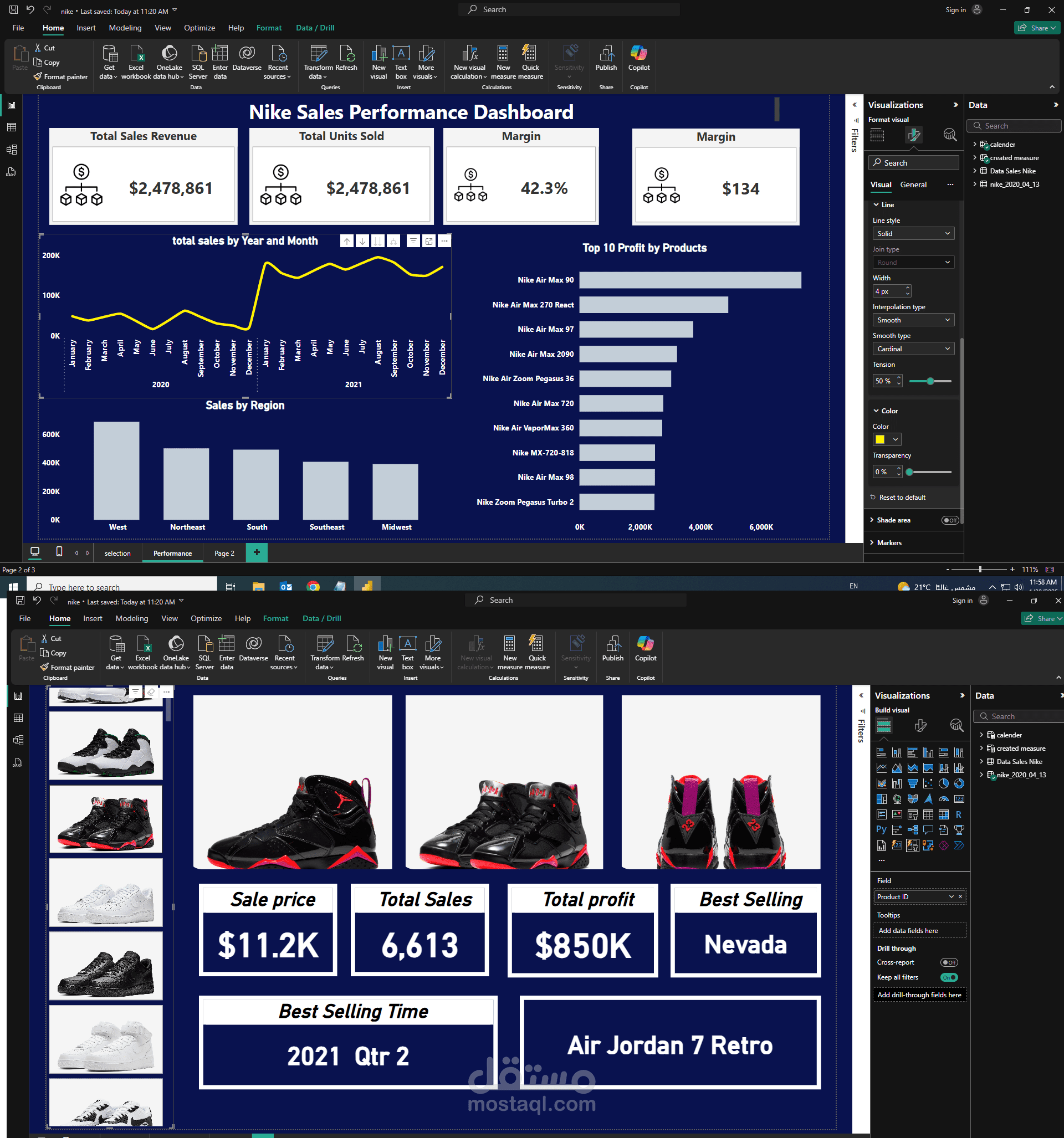This screenshot has width=1064, height=1138.
Task: Select R script visual in lower window
Action: (959, 814)
